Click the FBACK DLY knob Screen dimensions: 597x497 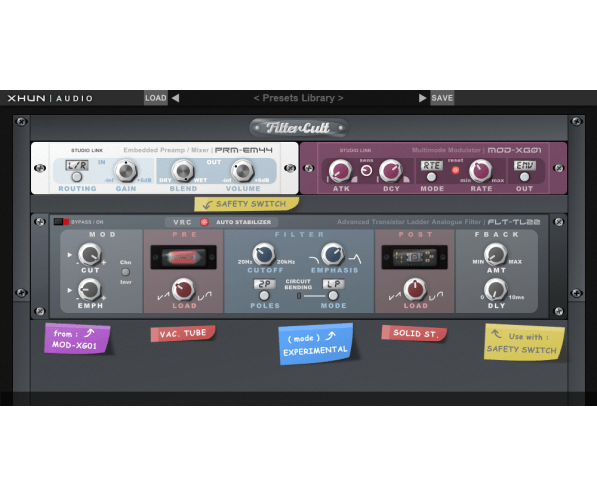[x=495, y=290]
